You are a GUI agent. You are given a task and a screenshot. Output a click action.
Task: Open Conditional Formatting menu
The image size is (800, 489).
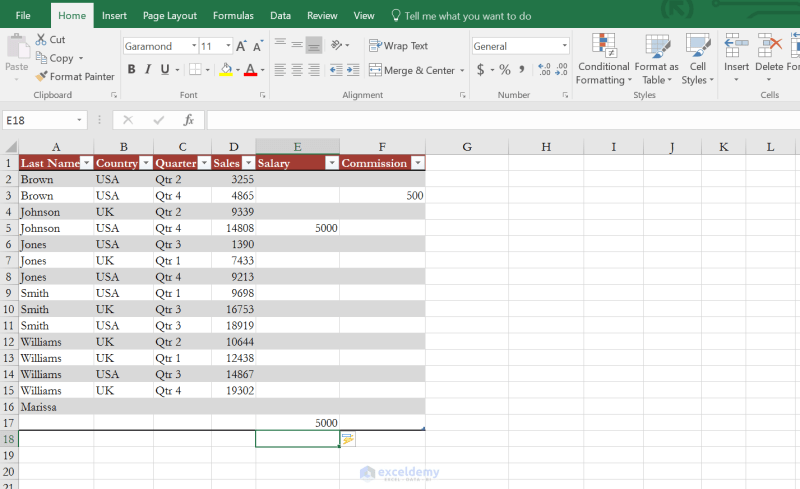604,59
